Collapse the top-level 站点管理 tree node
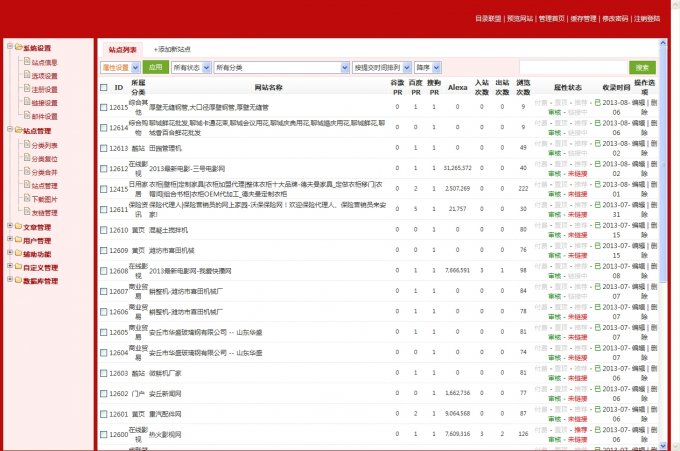The width and height of the screenshot is (680, 451). pos(10,129)
